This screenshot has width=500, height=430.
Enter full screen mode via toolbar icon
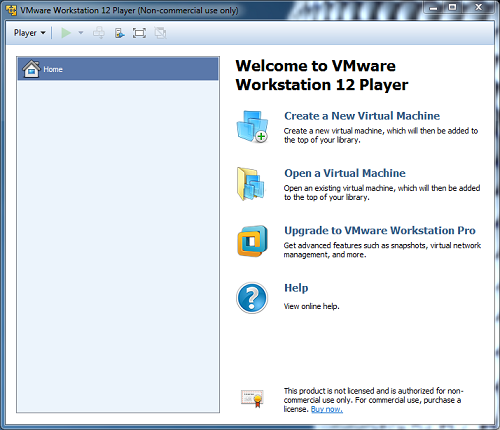[139, 33]
